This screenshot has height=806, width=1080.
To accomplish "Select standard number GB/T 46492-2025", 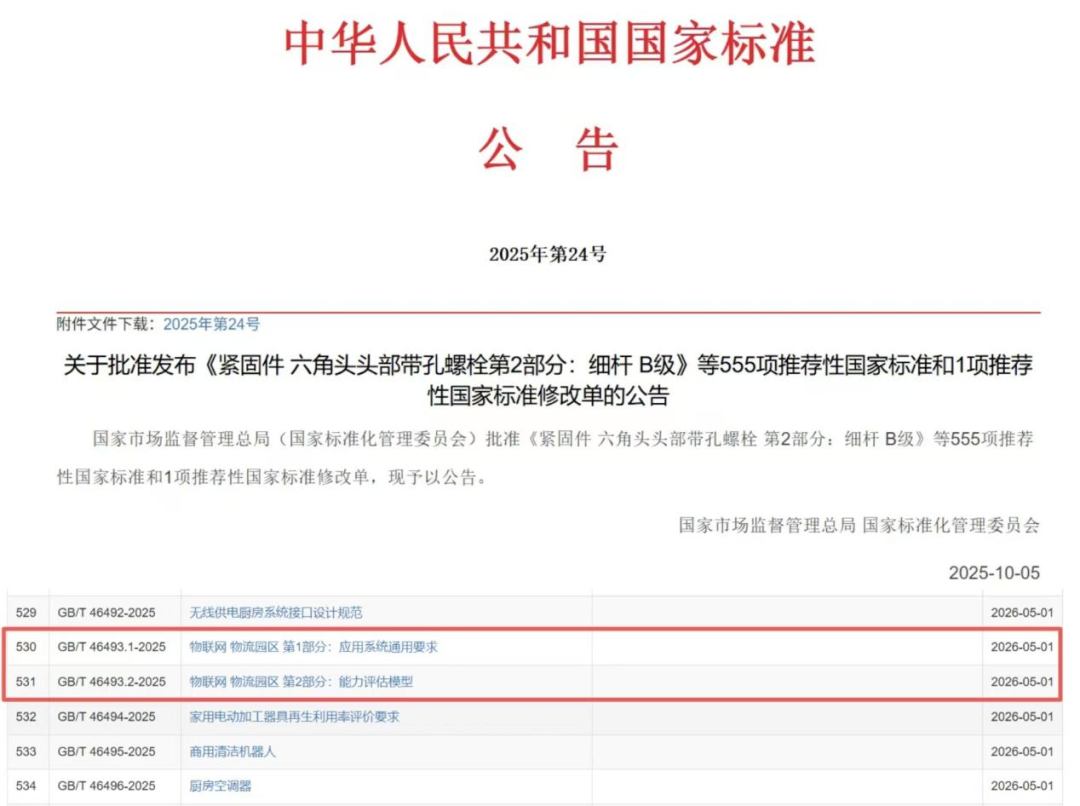I will [107, 612].
